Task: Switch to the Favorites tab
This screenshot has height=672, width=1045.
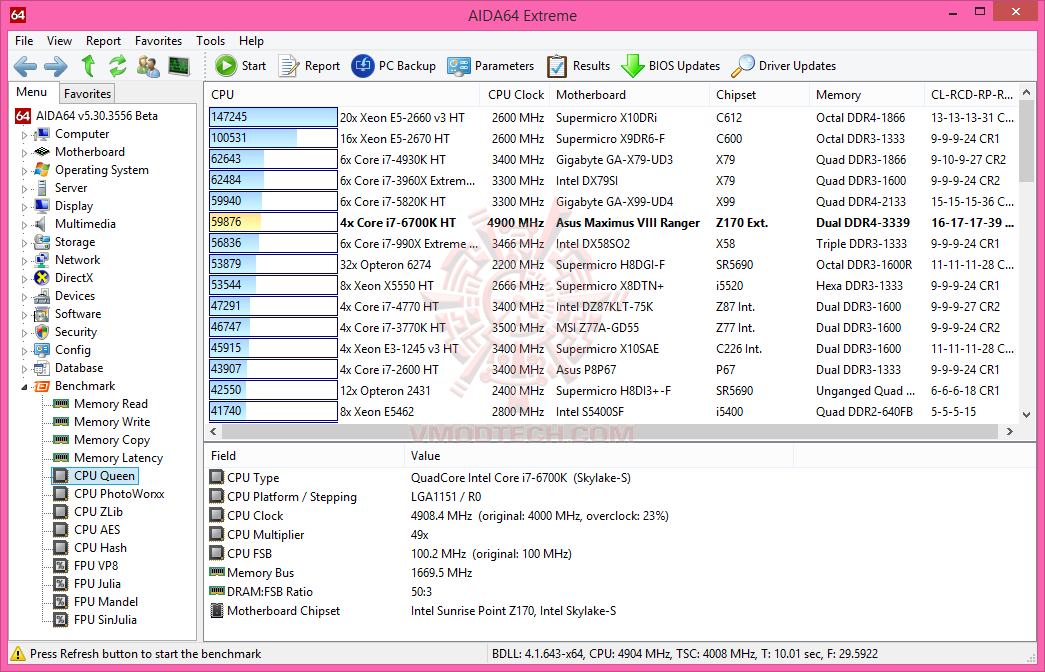Action: [87, 94]
